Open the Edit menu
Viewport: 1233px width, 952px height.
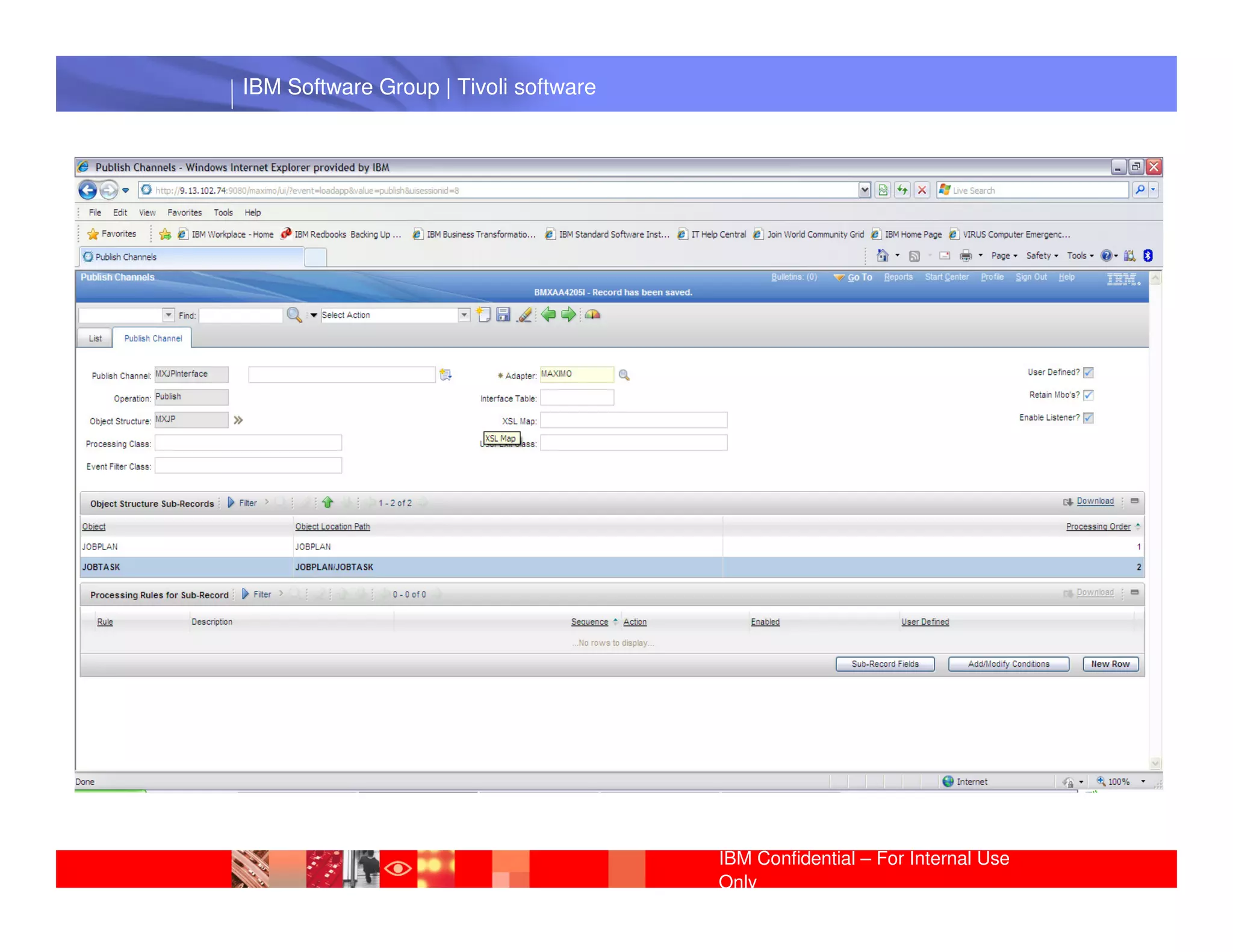[120, 212]
